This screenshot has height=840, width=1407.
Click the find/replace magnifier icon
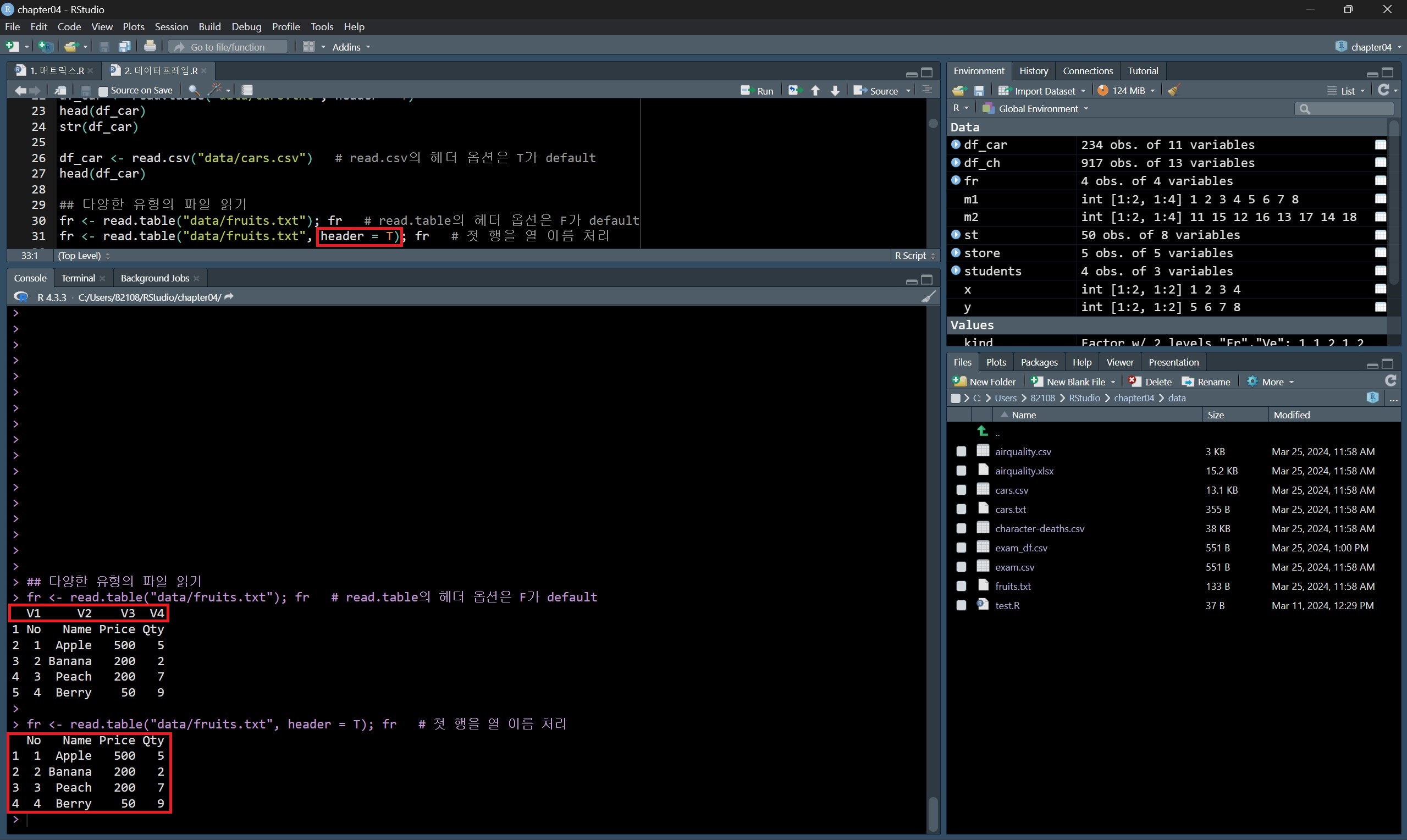[x=193, y=90]
